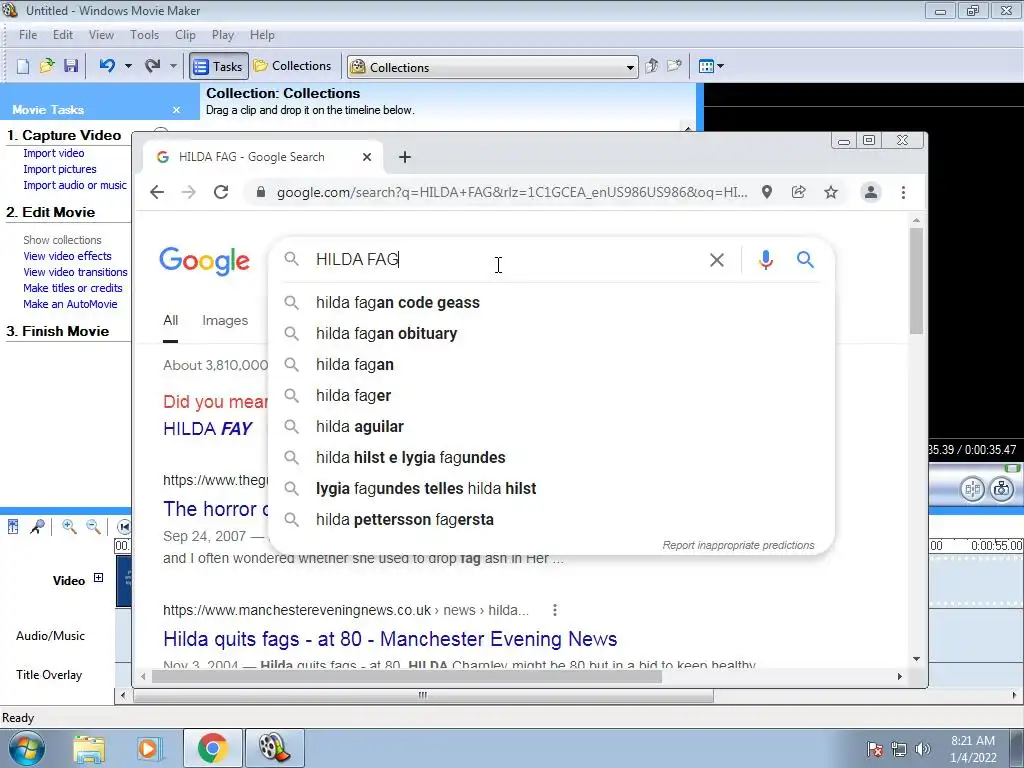Open Windows Explorer from the taskbar

coord(89,748)
